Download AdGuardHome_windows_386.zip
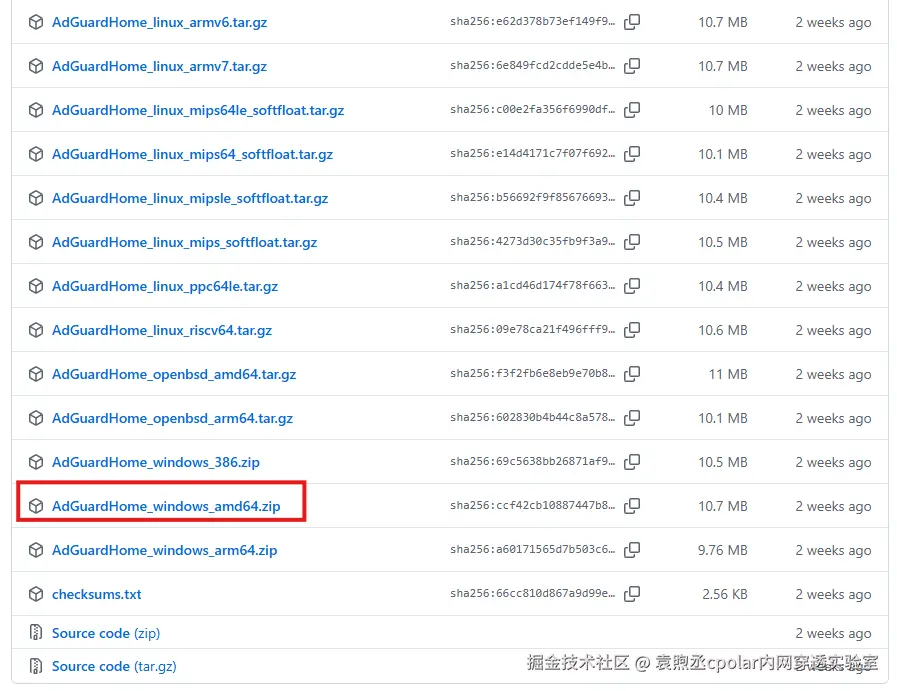897x691 pixels. tap(156, 462)
